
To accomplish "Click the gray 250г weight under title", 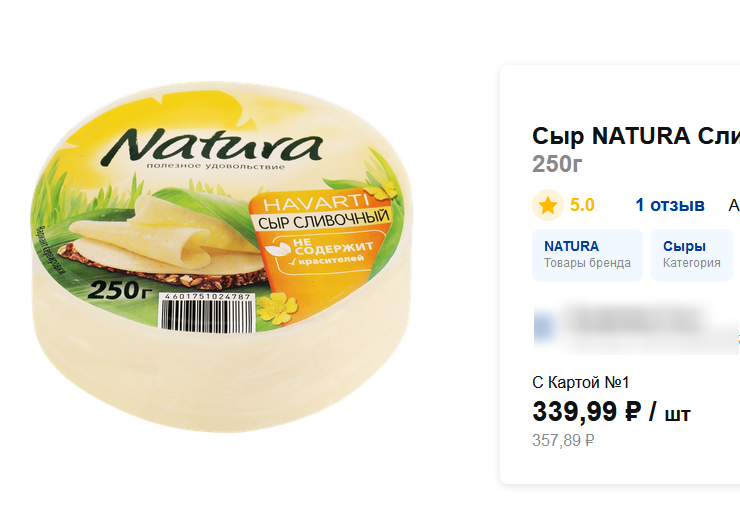I will [x=557, y=164].
